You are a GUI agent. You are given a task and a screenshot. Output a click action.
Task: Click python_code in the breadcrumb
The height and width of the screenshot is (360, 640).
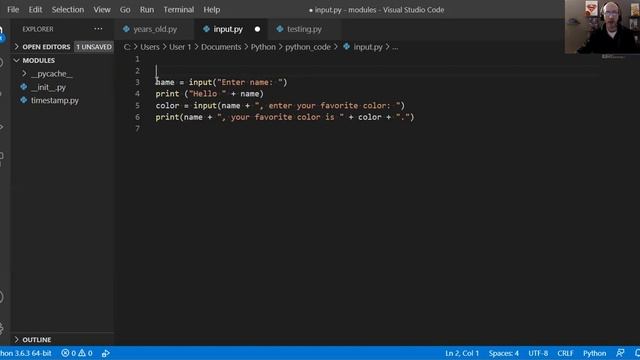click(308, 47)
